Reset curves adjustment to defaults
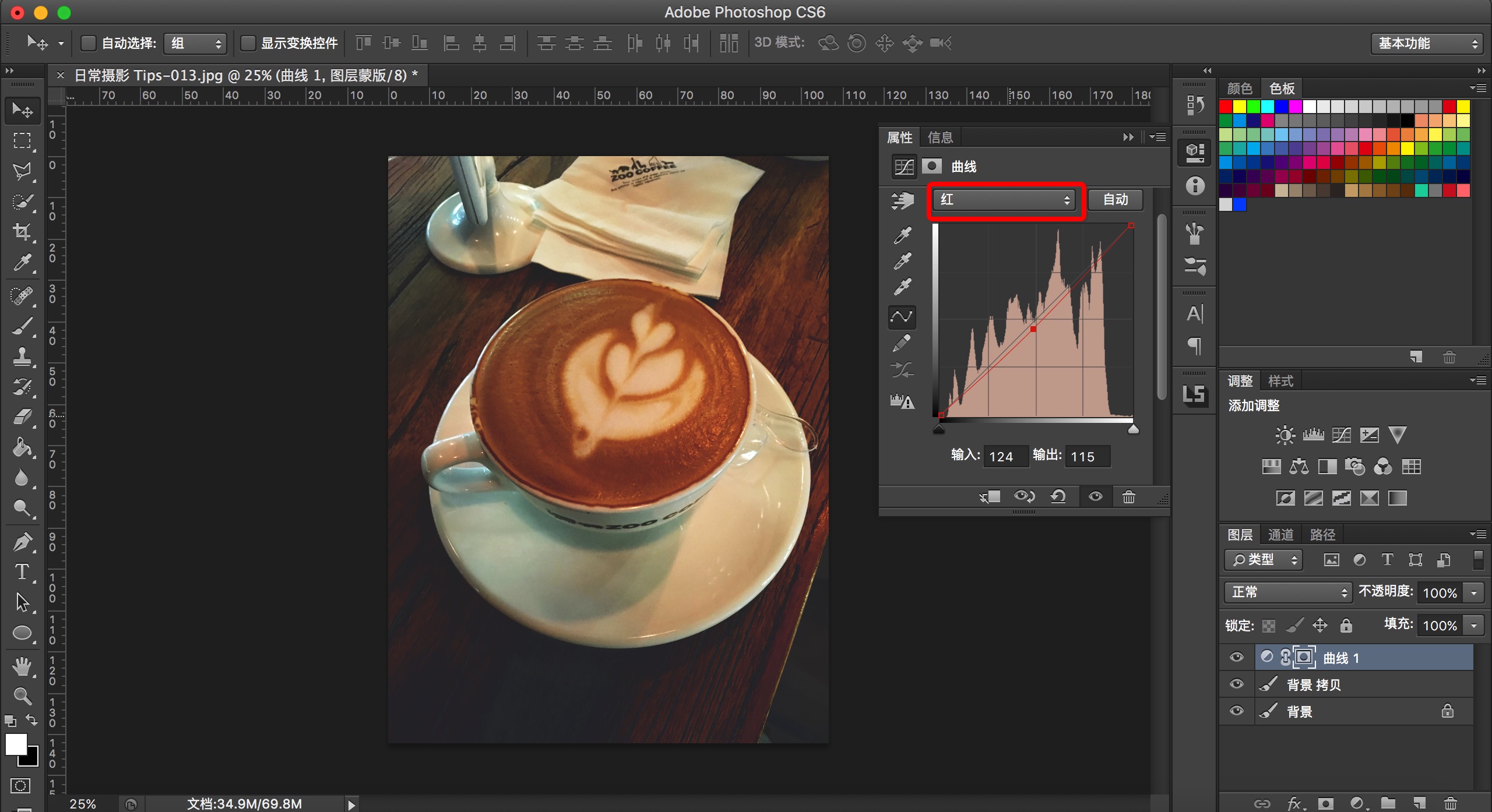1492x812 pixels. (x=1058, y=497)
